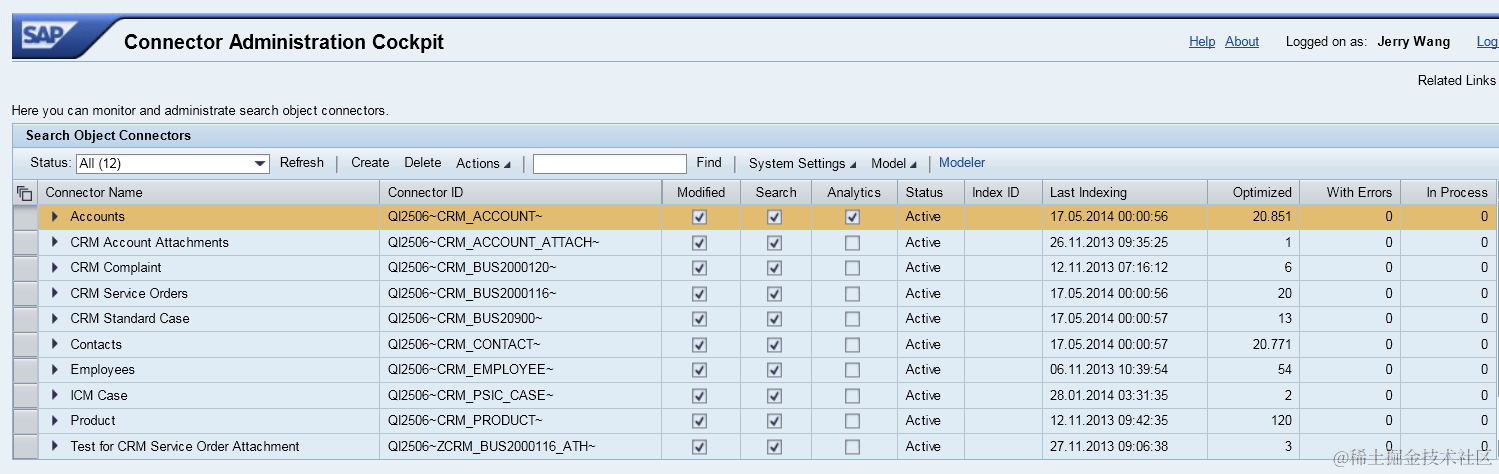Expand the CRM Complaint row
The height and width of the screenshot is (474, 1499).
click(x=55, y=268)
